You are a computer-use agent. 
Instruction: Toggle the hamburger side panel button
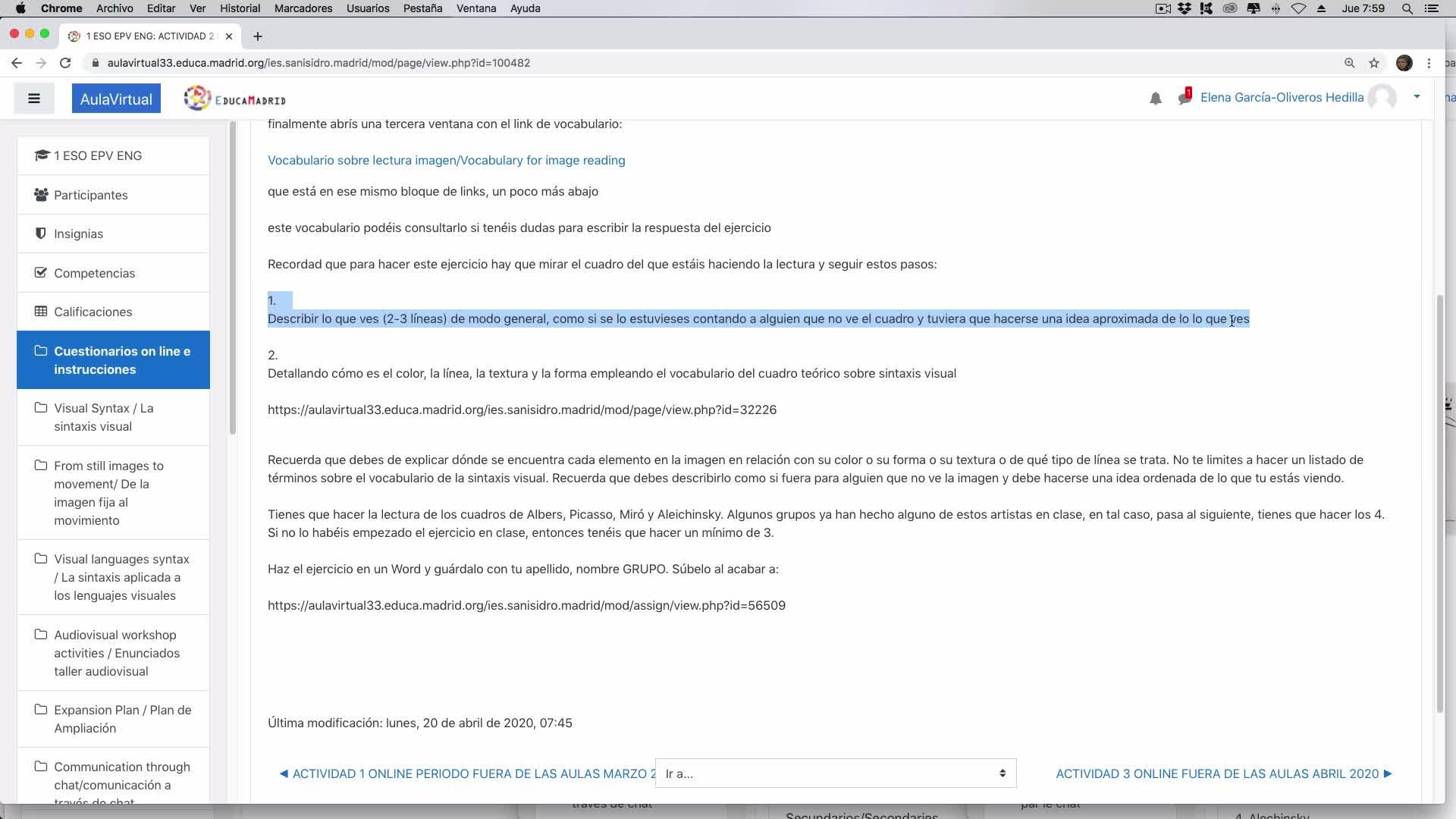[34, 99]
